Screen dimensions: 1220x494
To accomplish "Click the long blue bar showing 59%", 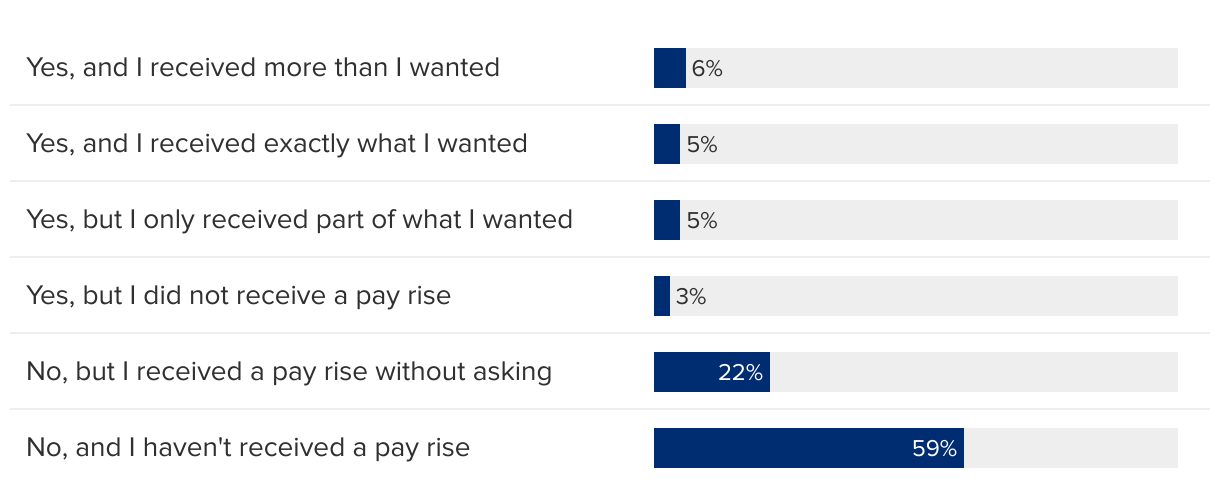I will pos(780,448).
